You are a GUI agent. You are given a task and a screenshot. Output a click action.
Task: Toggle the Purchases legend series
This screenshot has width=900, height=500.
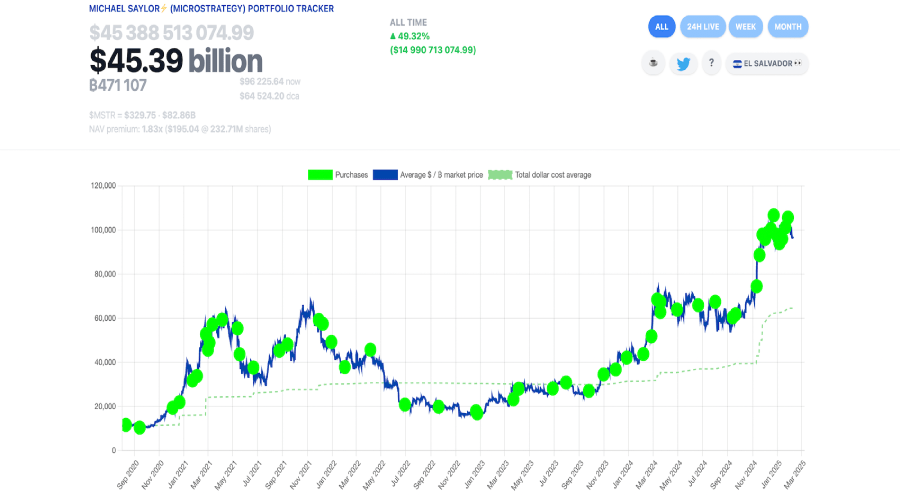[338, 175]
